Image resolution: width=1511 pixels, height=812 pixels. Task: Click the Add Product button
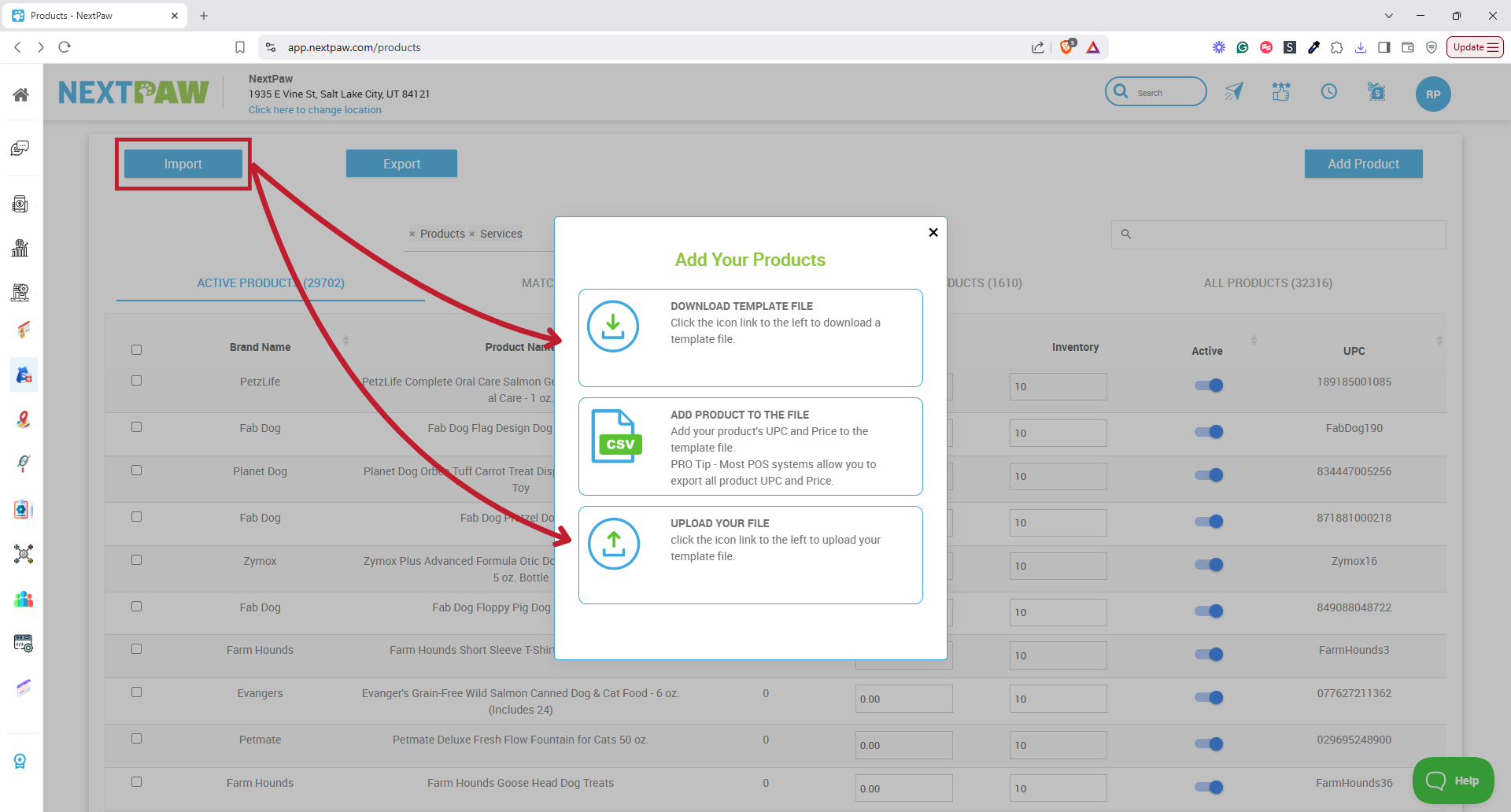1363,164
